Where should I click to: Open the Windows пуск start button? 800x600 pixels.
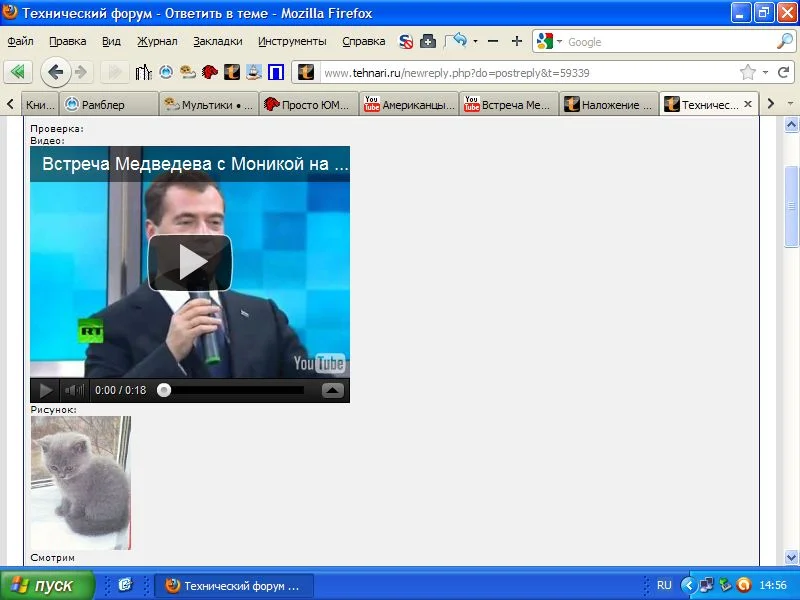click(x=47, y=585)
